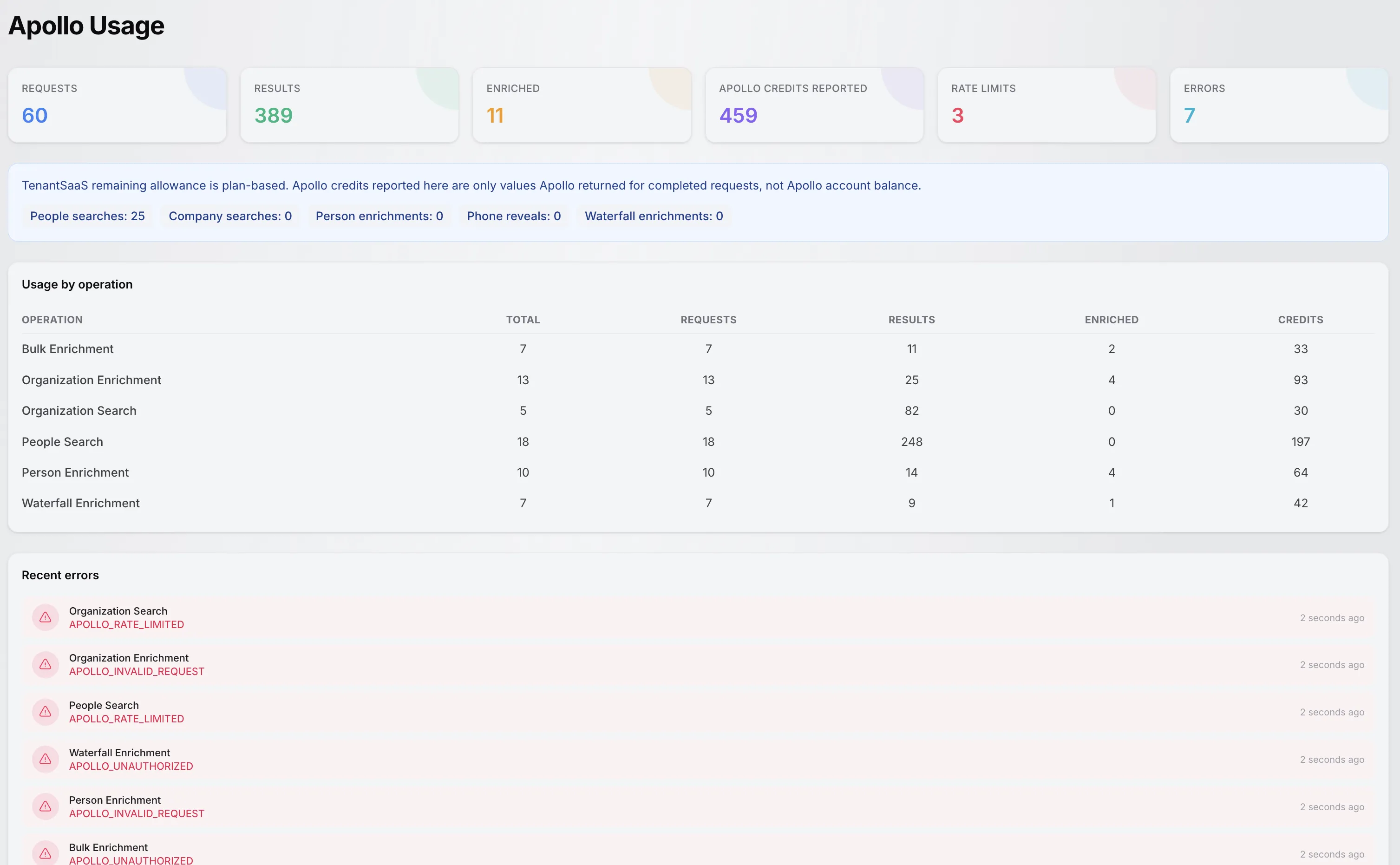
Task: Click the Bulk Enrichment error entry title
Action: tap(108, 847)
